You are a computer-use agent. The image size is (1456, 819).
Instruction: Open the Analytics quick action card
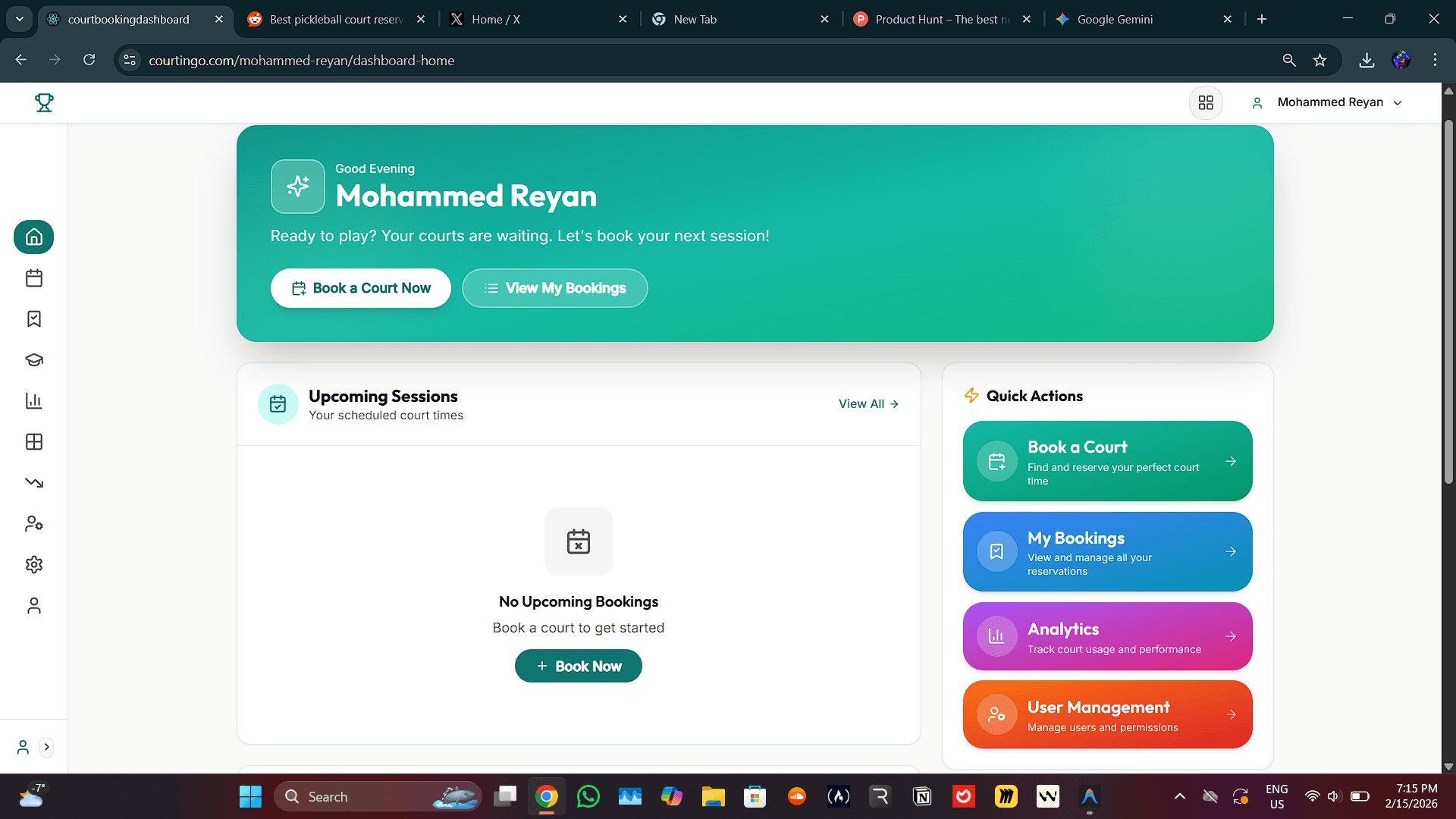pyautogui.click(x=1107, y=637)
